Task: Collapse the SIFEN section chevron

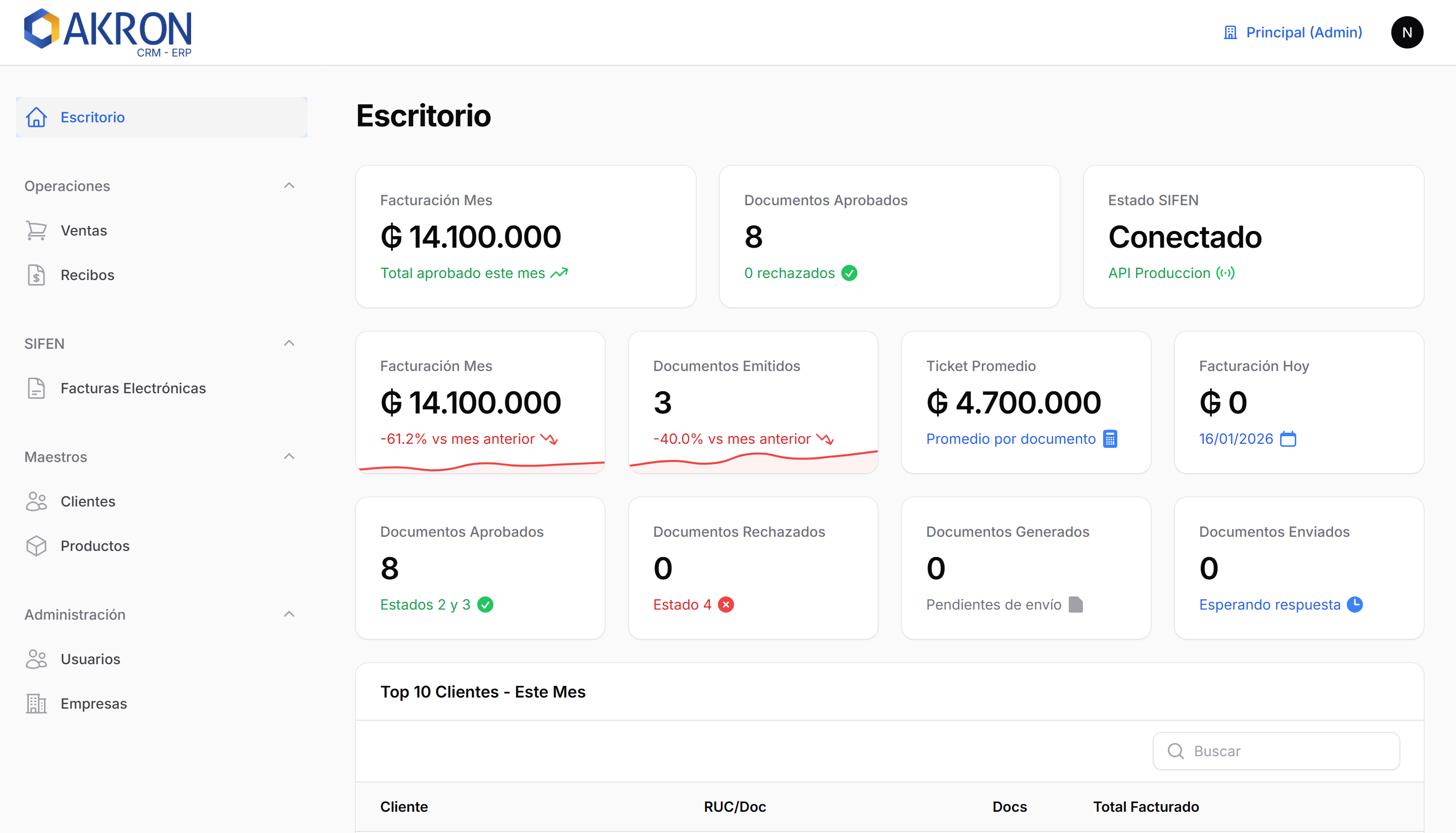Action: click(289, 343)
